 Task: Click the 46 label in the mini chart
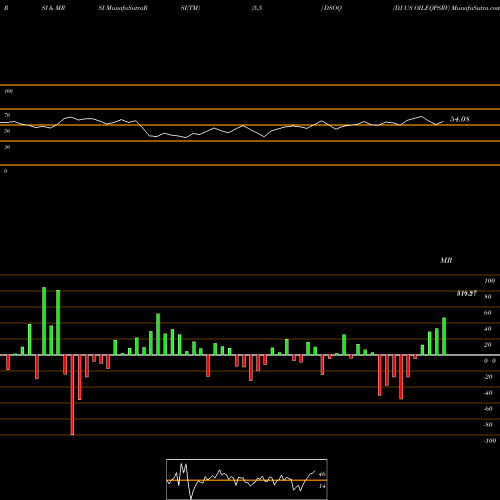322,474
